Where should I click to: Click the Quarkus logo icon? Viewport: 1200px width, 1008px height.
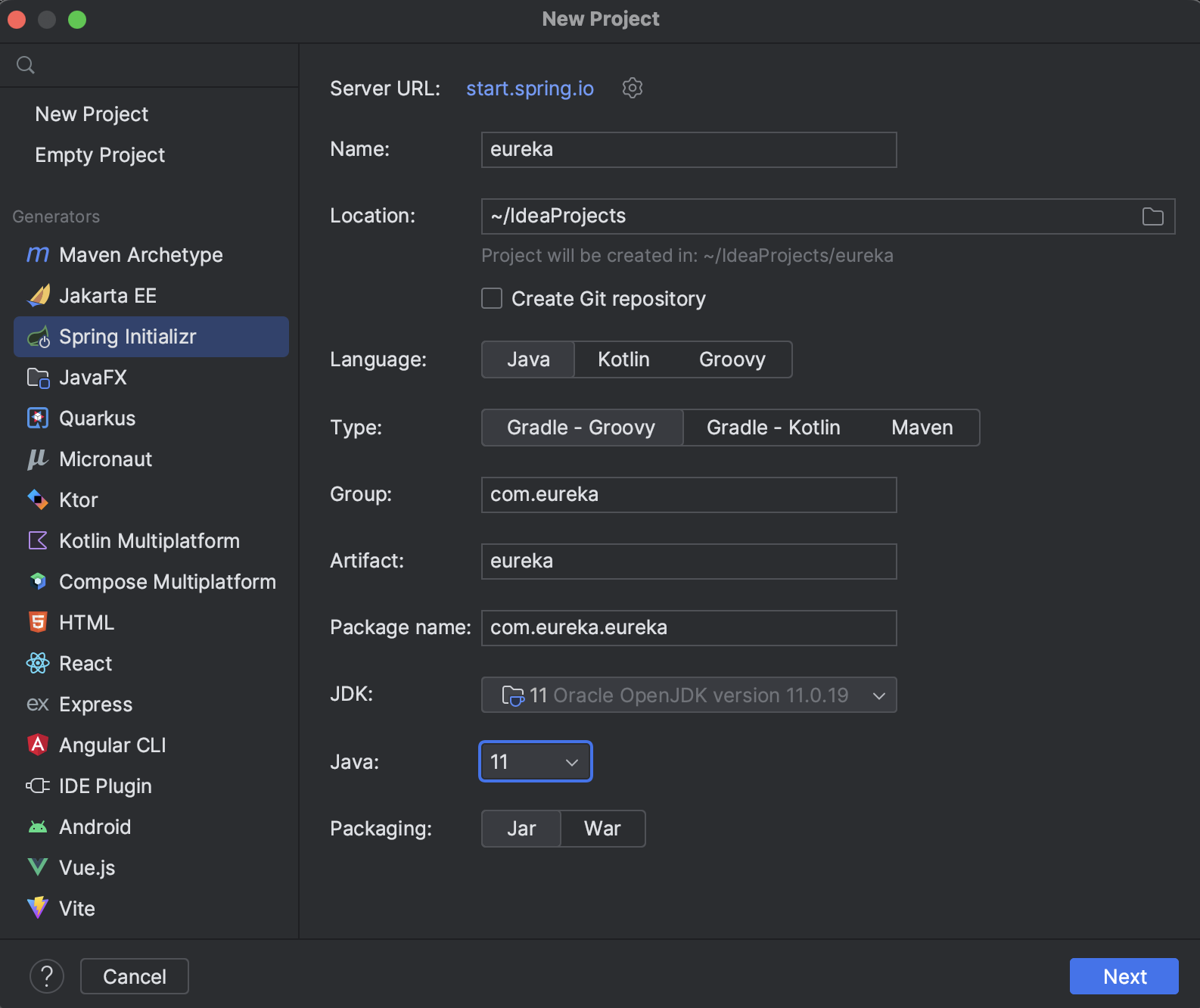(x=38, y=418)
